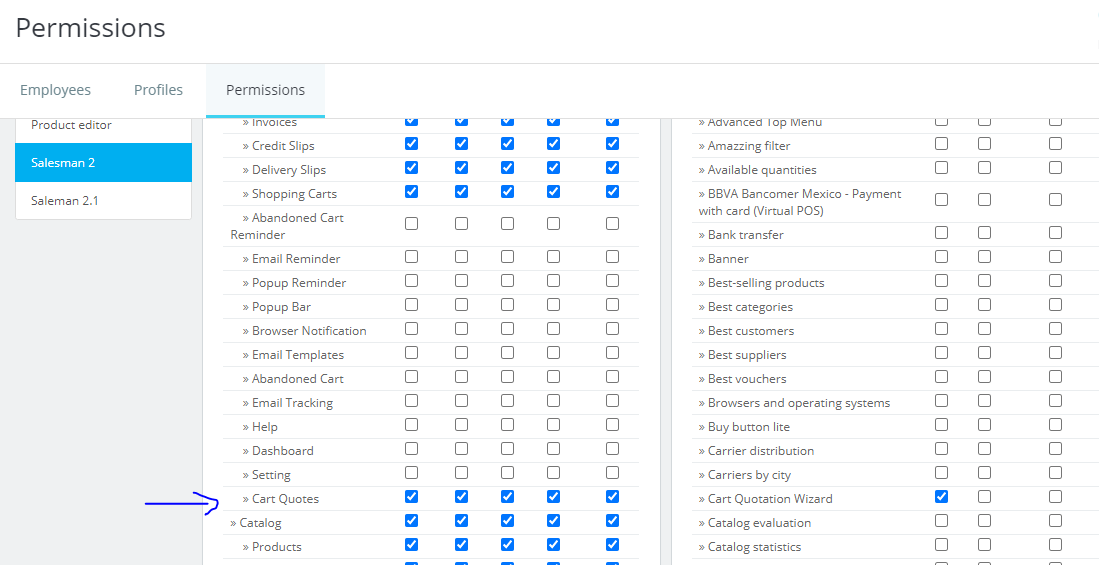Uncheck first checkbox in Cart Quotes row
1099x565 pixels.
tap(411, 497)
